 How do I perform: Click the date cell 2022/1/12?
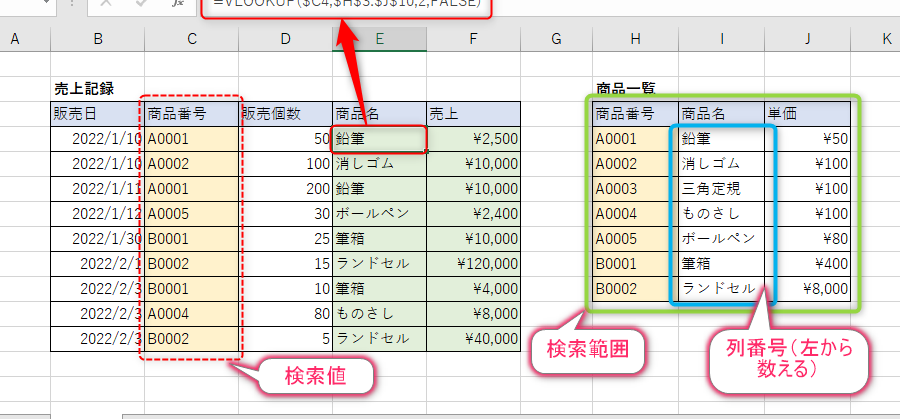(x=98, y=214)
